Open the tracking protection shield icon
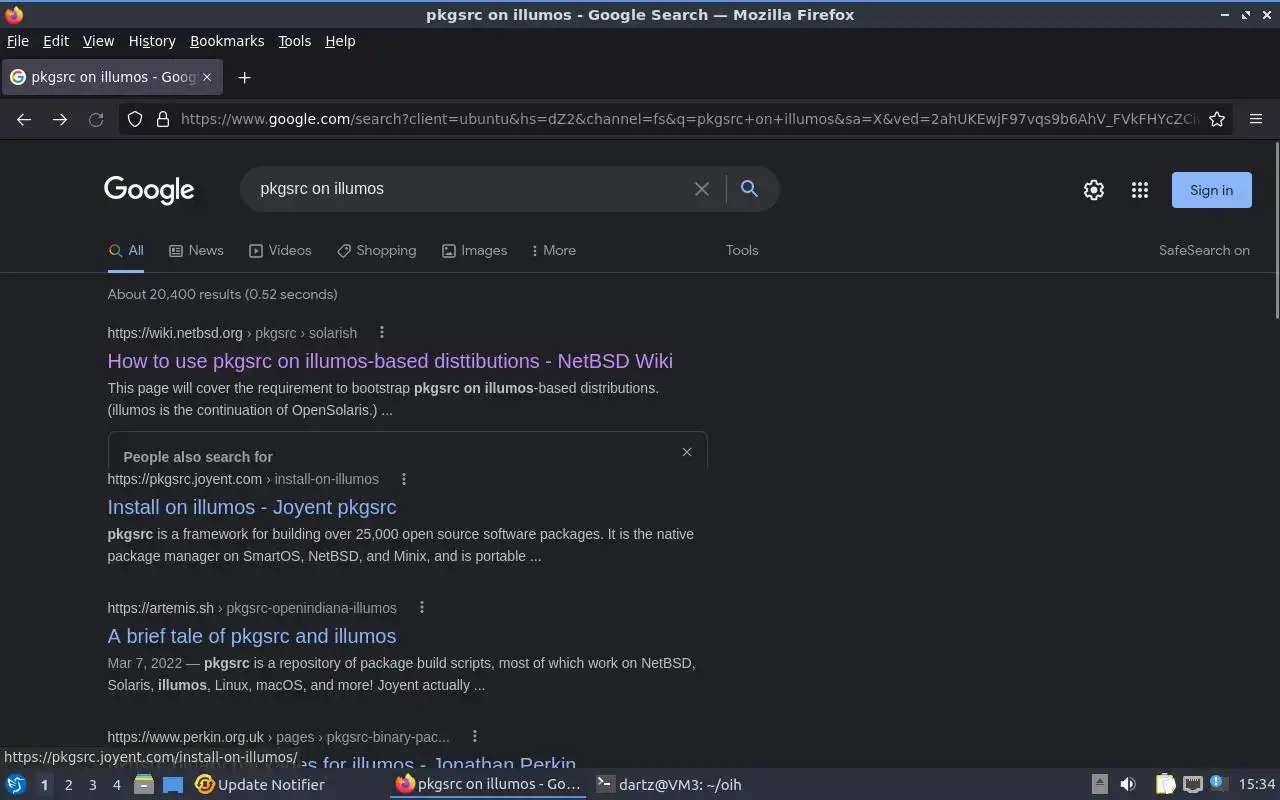1280x800 pixels. pyautogui.click(x=135, y=119)
